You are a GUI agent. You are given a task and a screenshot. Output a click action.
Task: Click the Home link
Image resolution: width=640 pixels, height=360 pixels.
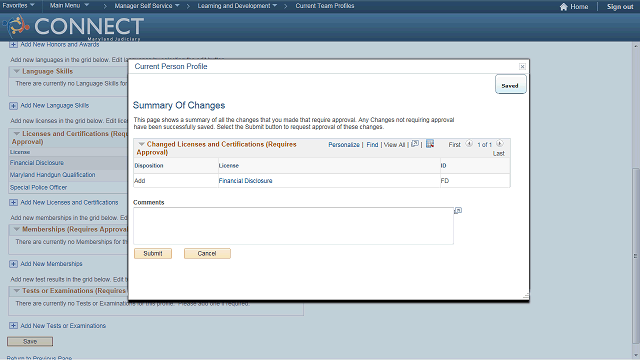[x=579, y=7]
